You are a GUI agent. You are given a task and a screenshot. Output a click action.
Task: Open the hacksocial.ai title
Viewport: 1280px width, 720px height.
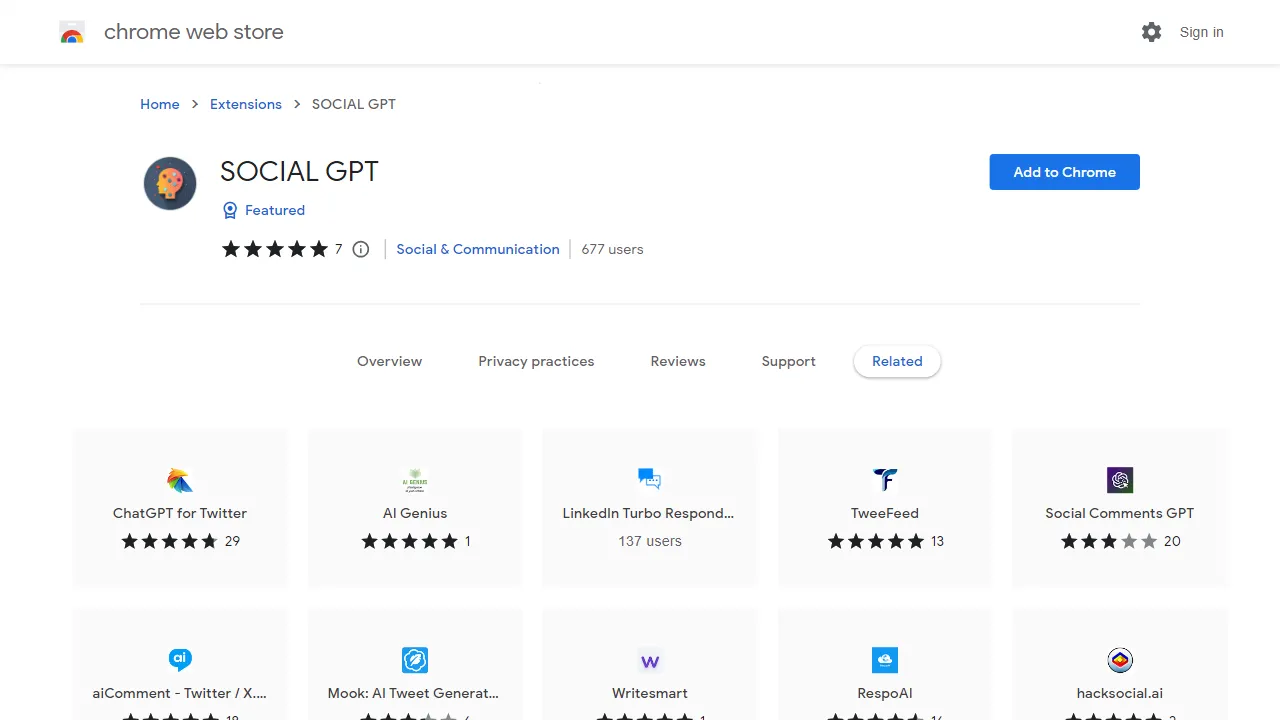tap(1120, 693)
